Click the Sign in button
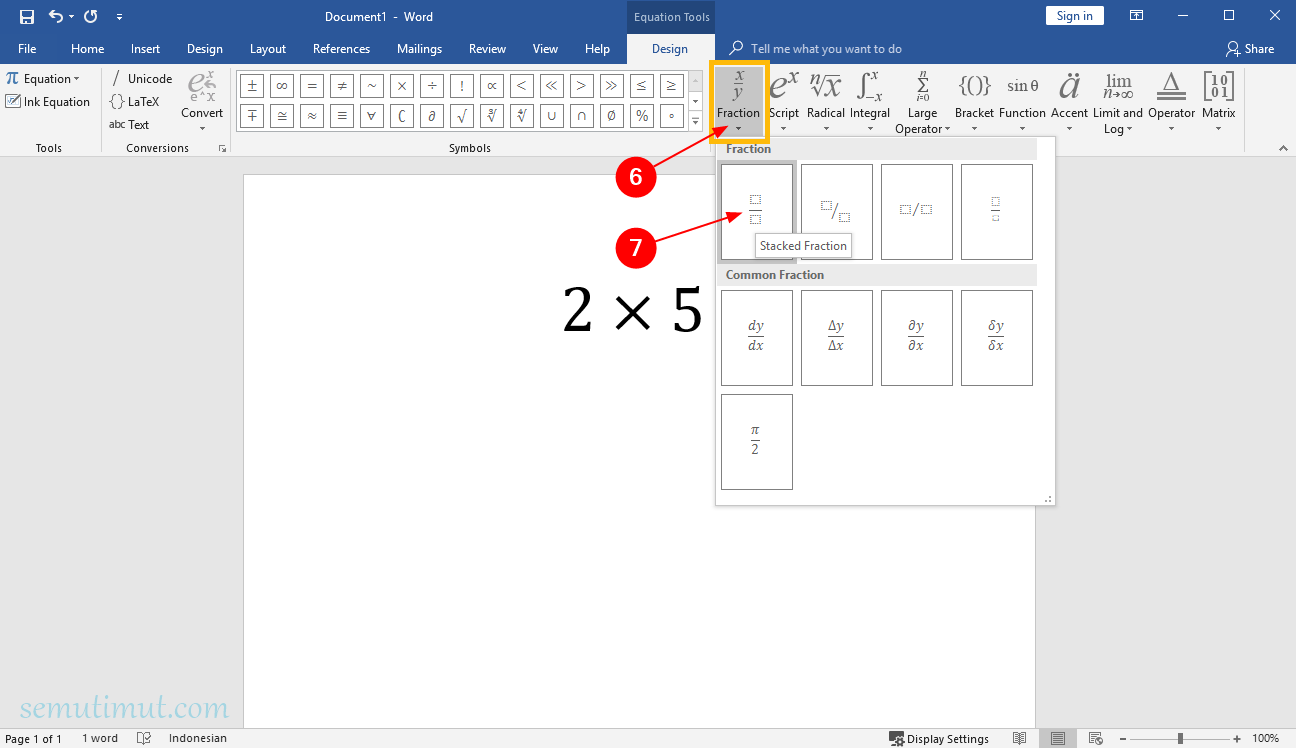 tap(1074, 15)
